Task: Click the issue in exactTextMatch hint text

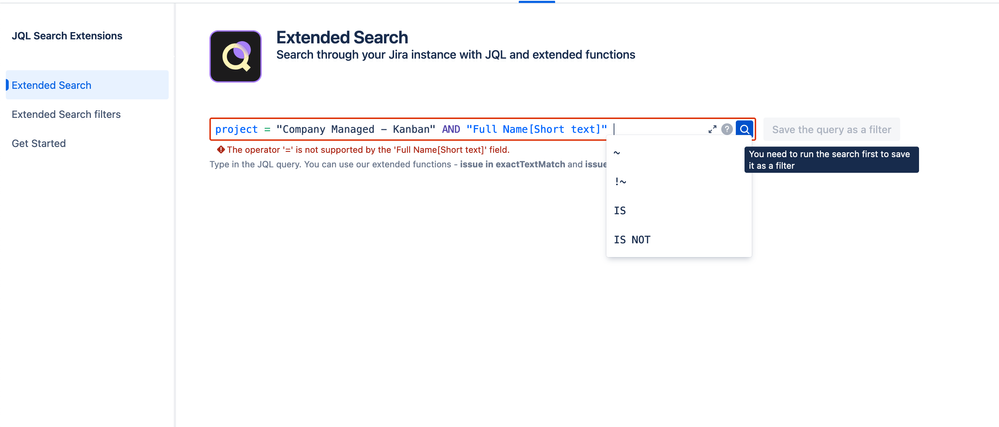Action: 513,164
